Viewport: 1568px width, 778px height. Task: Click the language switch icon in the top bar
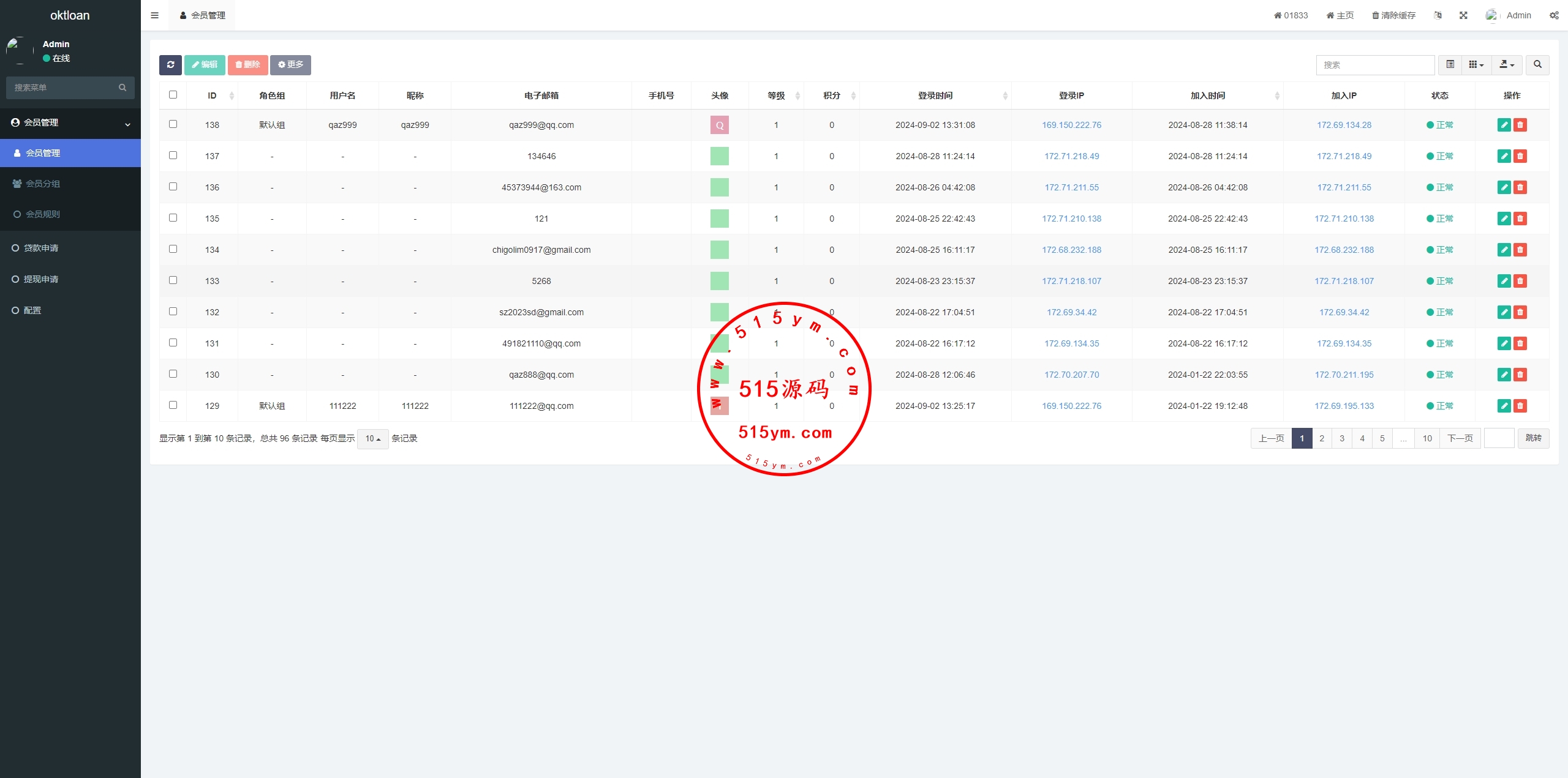[1438, 15]
